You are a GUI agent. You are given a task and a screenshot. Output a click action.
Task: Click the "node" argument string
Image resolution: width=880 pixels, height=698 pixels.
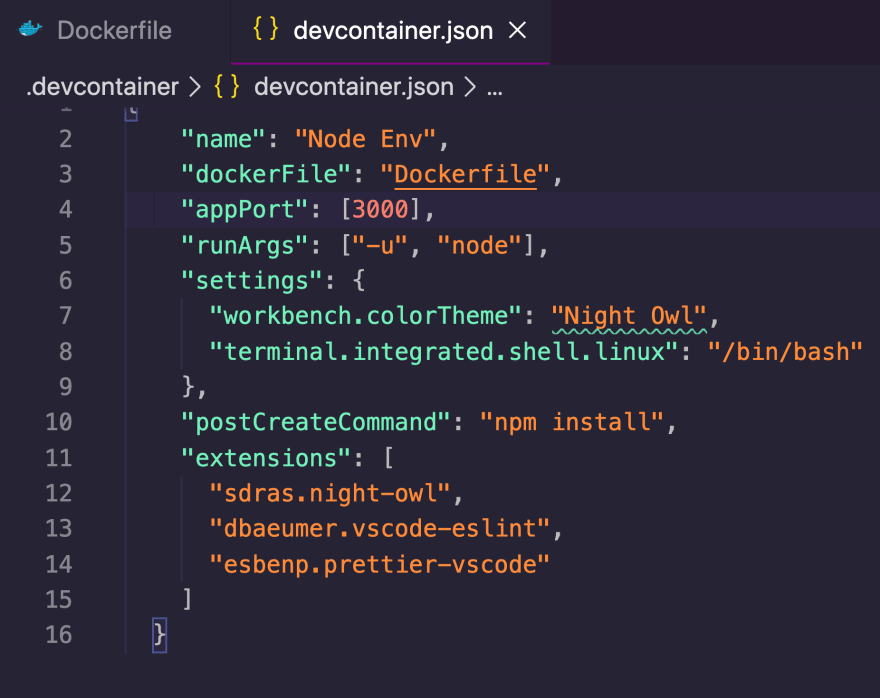480,246
